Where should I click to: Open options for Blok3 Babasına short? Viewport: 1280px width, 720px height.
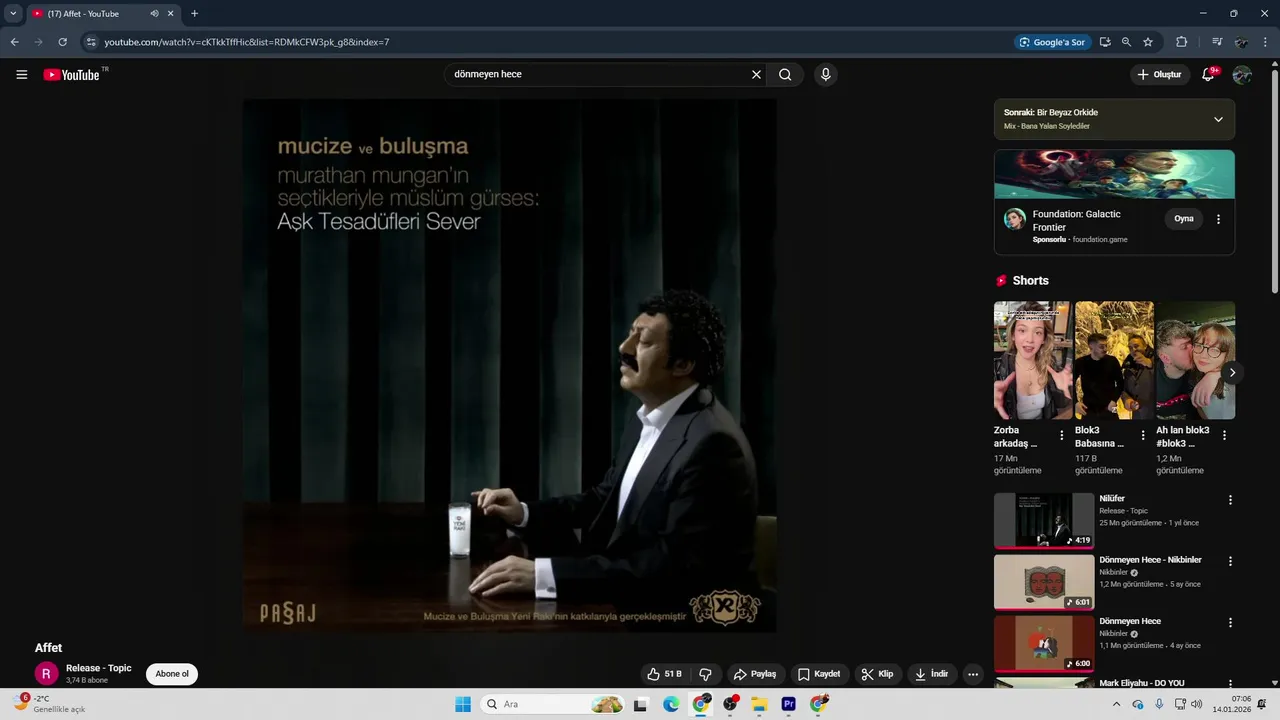click(x=1143, y=436)
